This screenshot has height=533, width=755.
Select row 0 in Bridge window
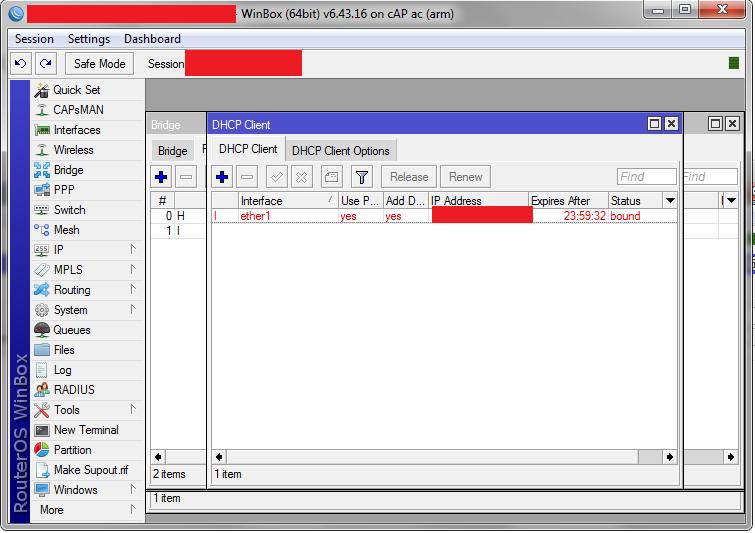(x=178, y=216)
